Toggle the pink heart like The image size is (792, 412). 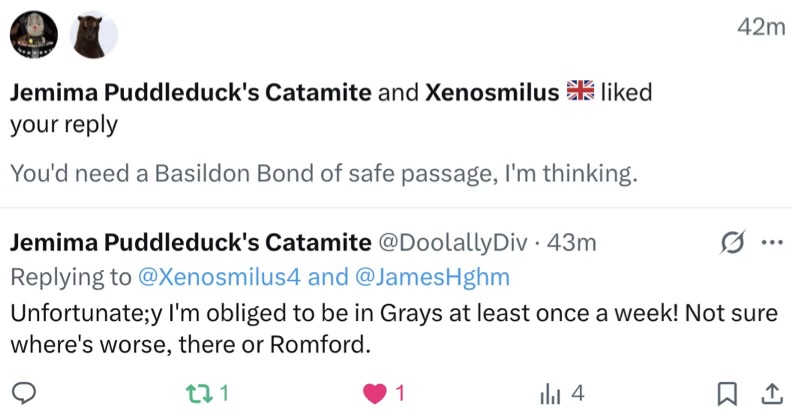[375, 393]
